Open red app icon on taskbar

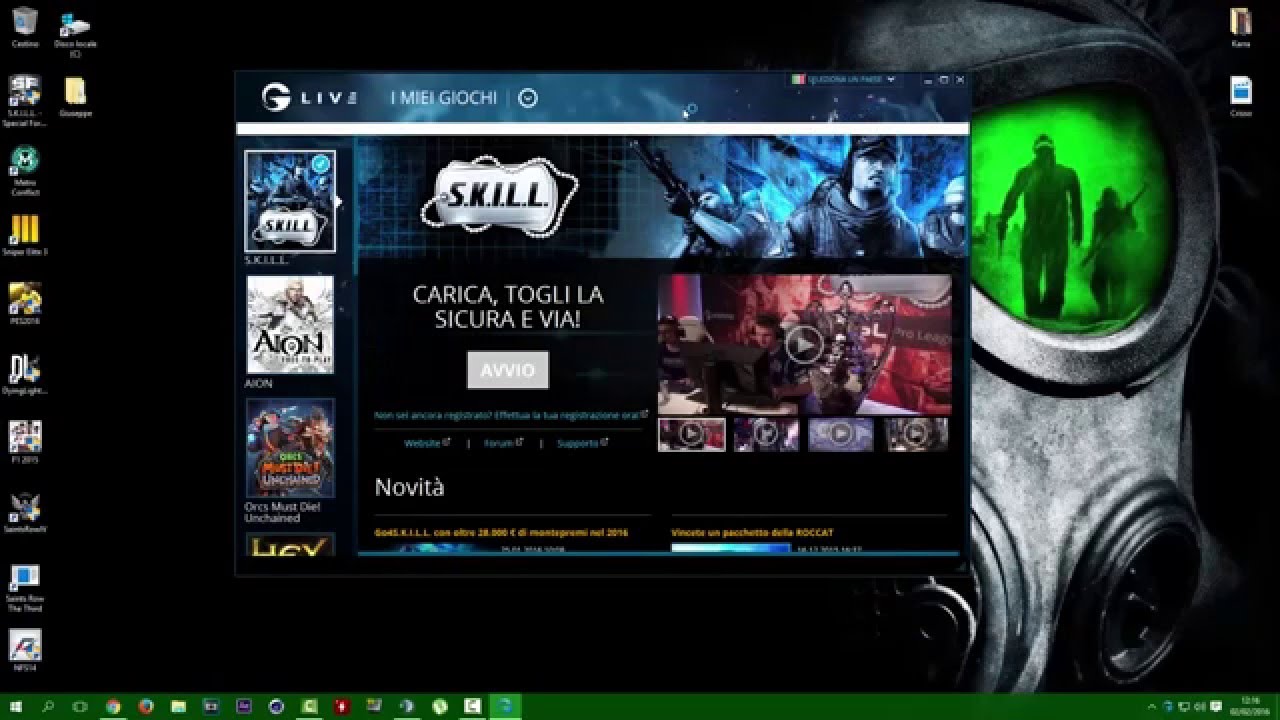(342, 706)
